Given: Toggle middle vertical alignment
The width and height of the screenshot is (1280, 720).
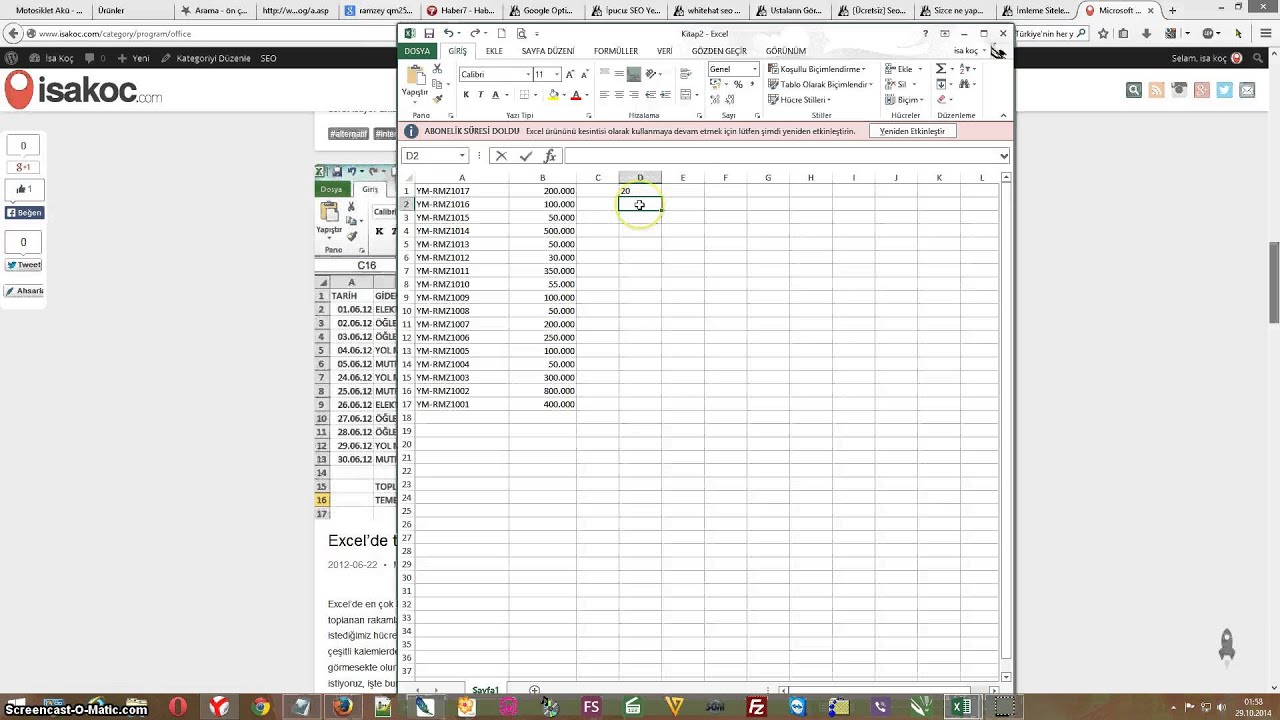Looking at the screenshot, I should click(x=619, y=74).
